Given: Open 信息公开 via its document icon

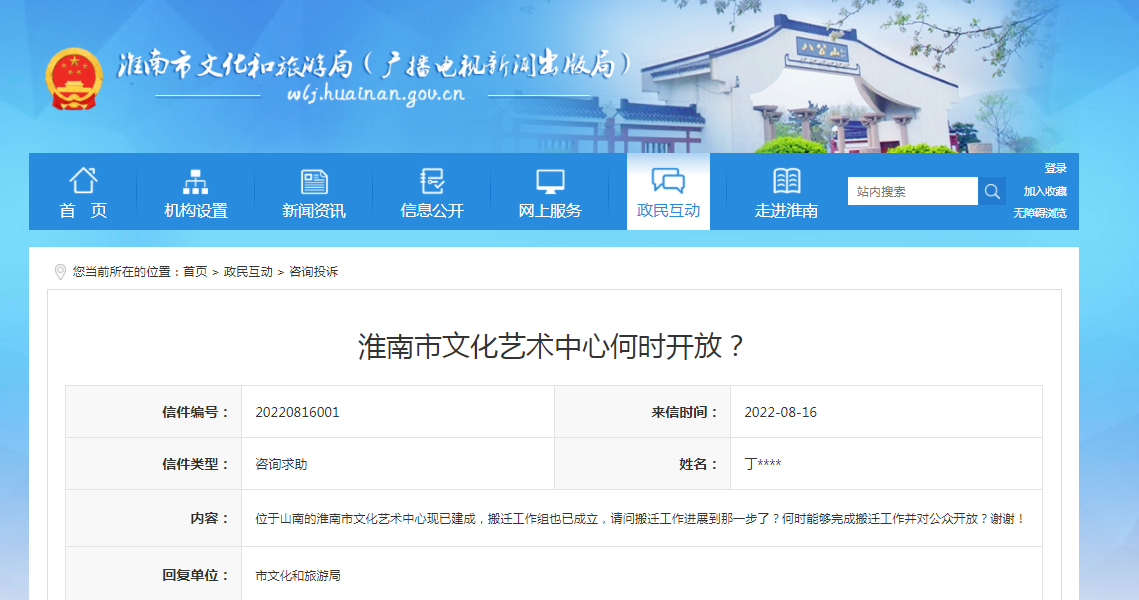Looking at the screenshot, I should [431, 182].
